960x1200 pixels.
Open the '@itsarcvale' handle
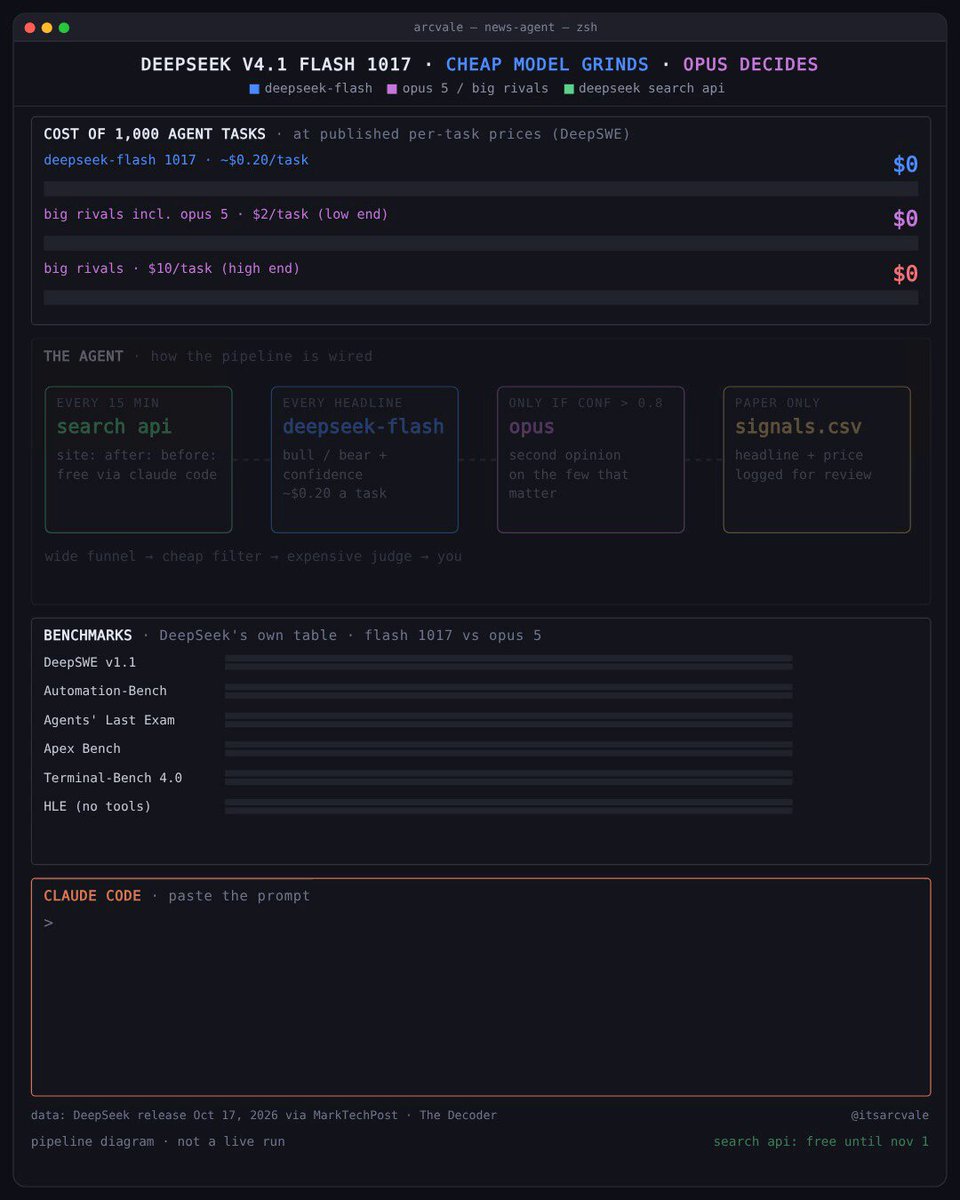[890, 1115]
